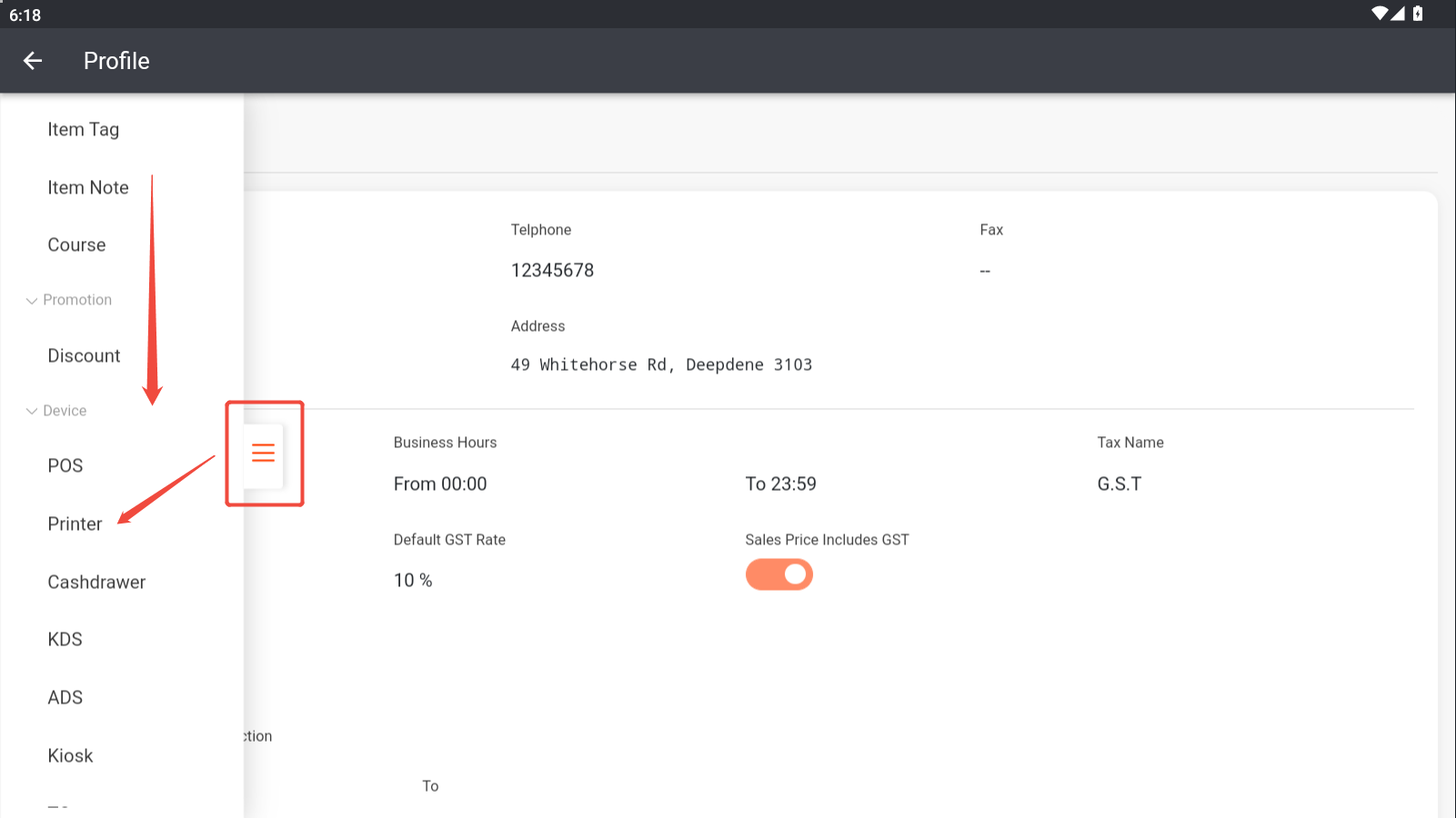1456x818 pixels.
Task: Tap the battery status icon
Action: coord(1418,14)
